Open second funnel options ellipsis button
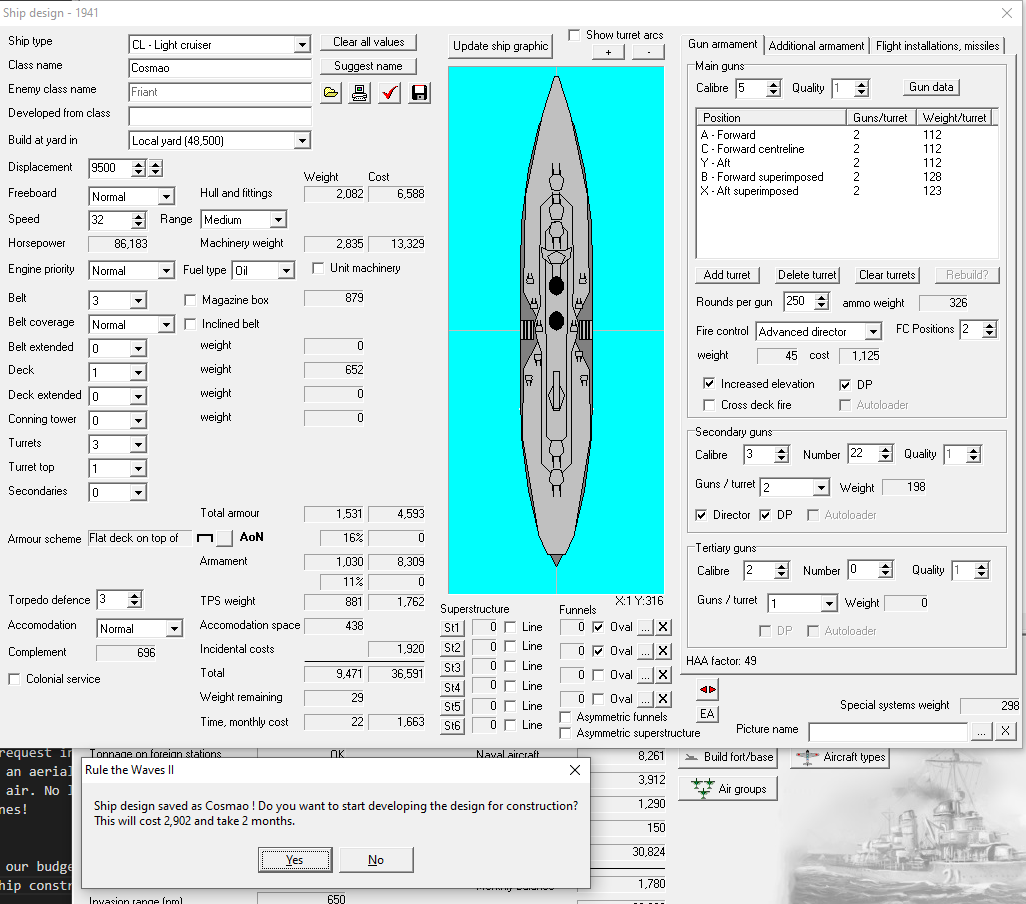Screen dimensions: 1026x904 (646, 651)
